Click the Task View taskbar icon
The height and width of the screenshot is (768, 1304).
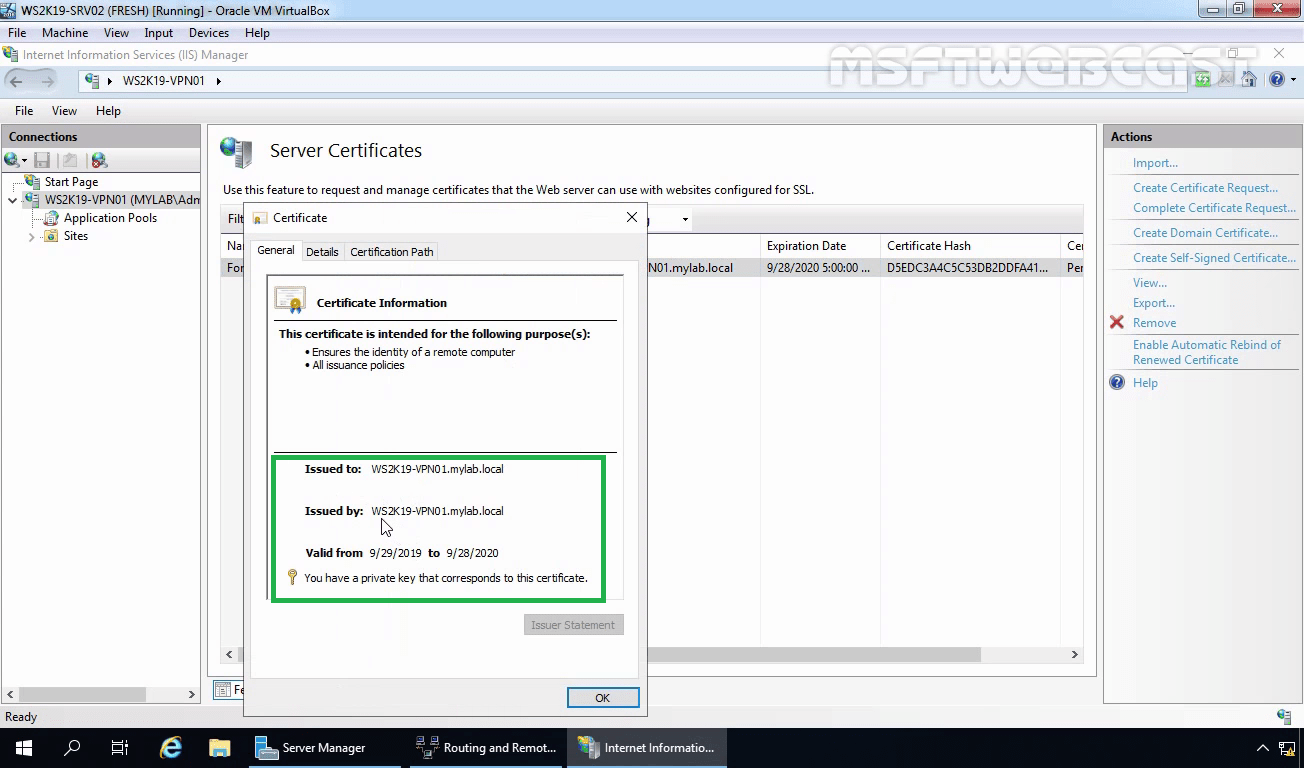pyautogui.click(x=120, y=747)
